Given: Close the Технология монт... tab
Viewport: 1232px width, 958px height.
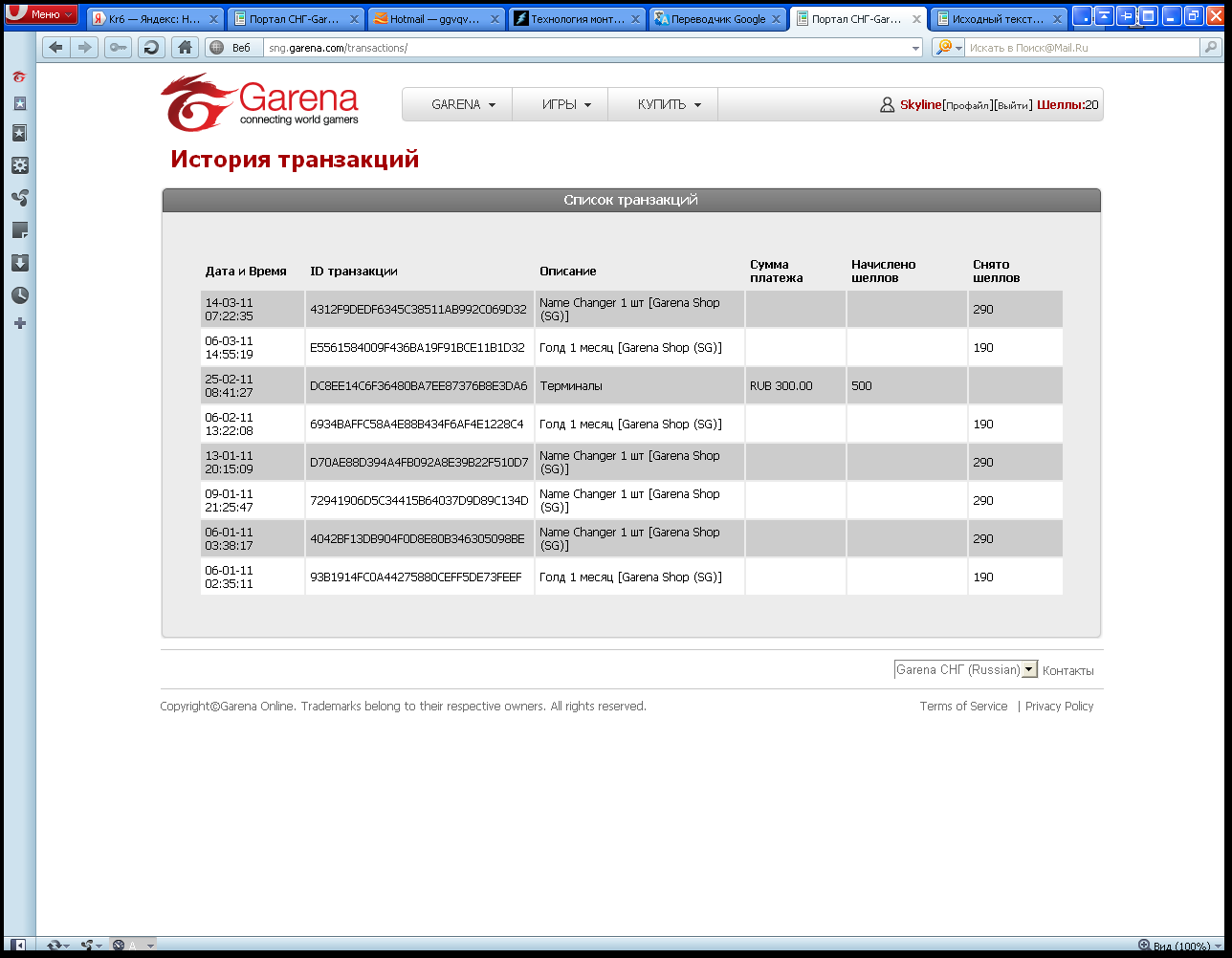Looking at the screenshot, I should 635,19.
